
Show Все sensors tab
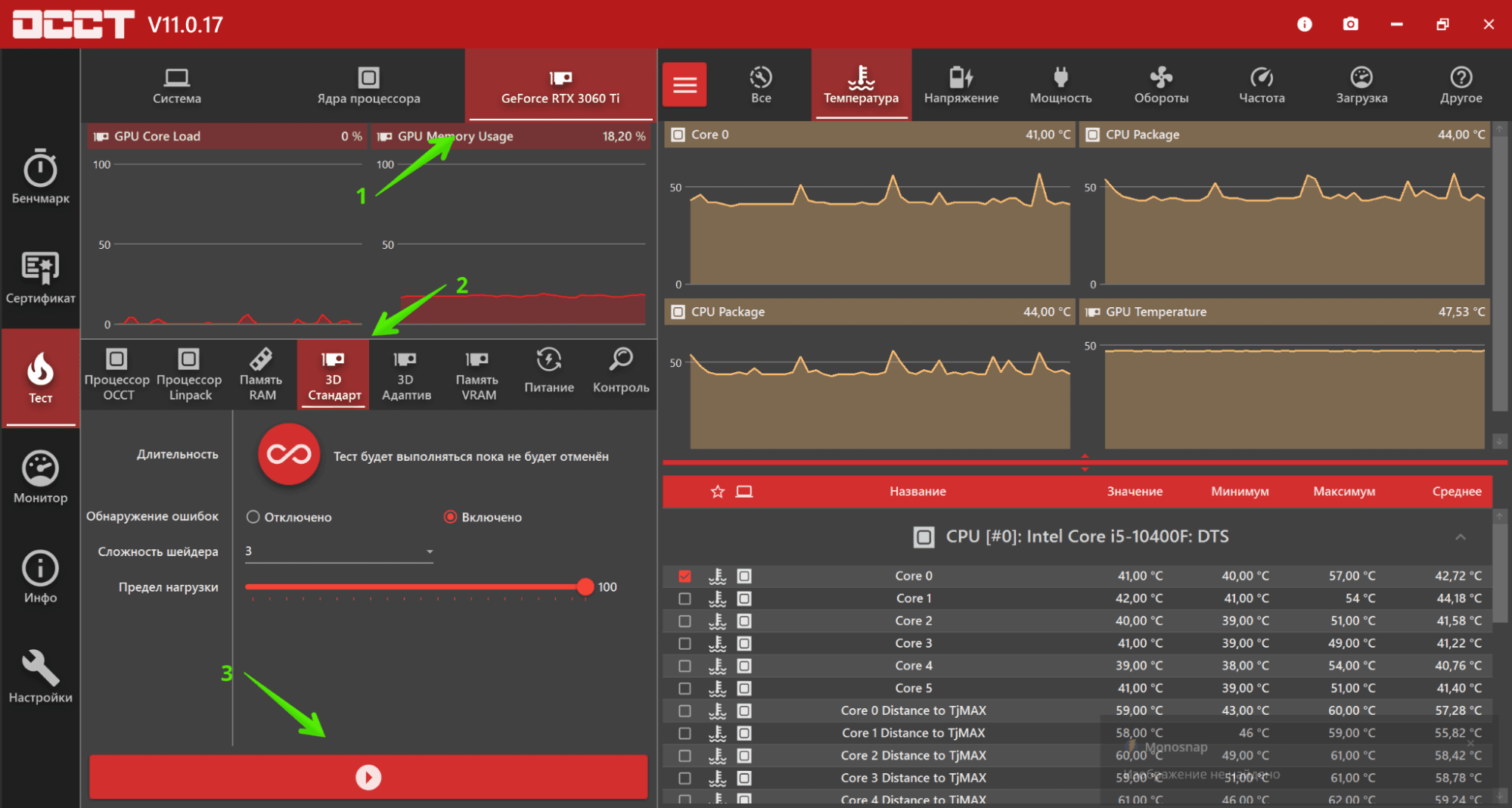pyautogui.click(x=761, y=85)
